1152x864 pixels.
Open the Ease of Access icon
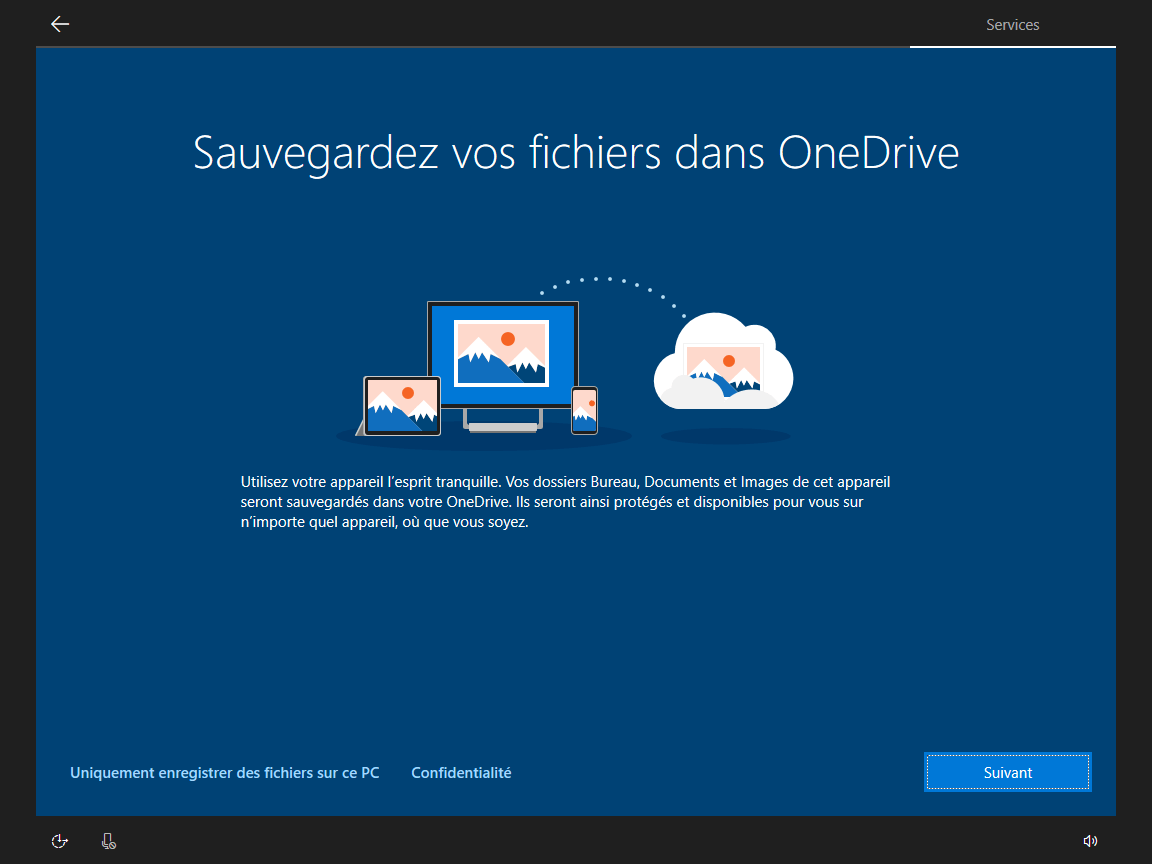point(60,841)
